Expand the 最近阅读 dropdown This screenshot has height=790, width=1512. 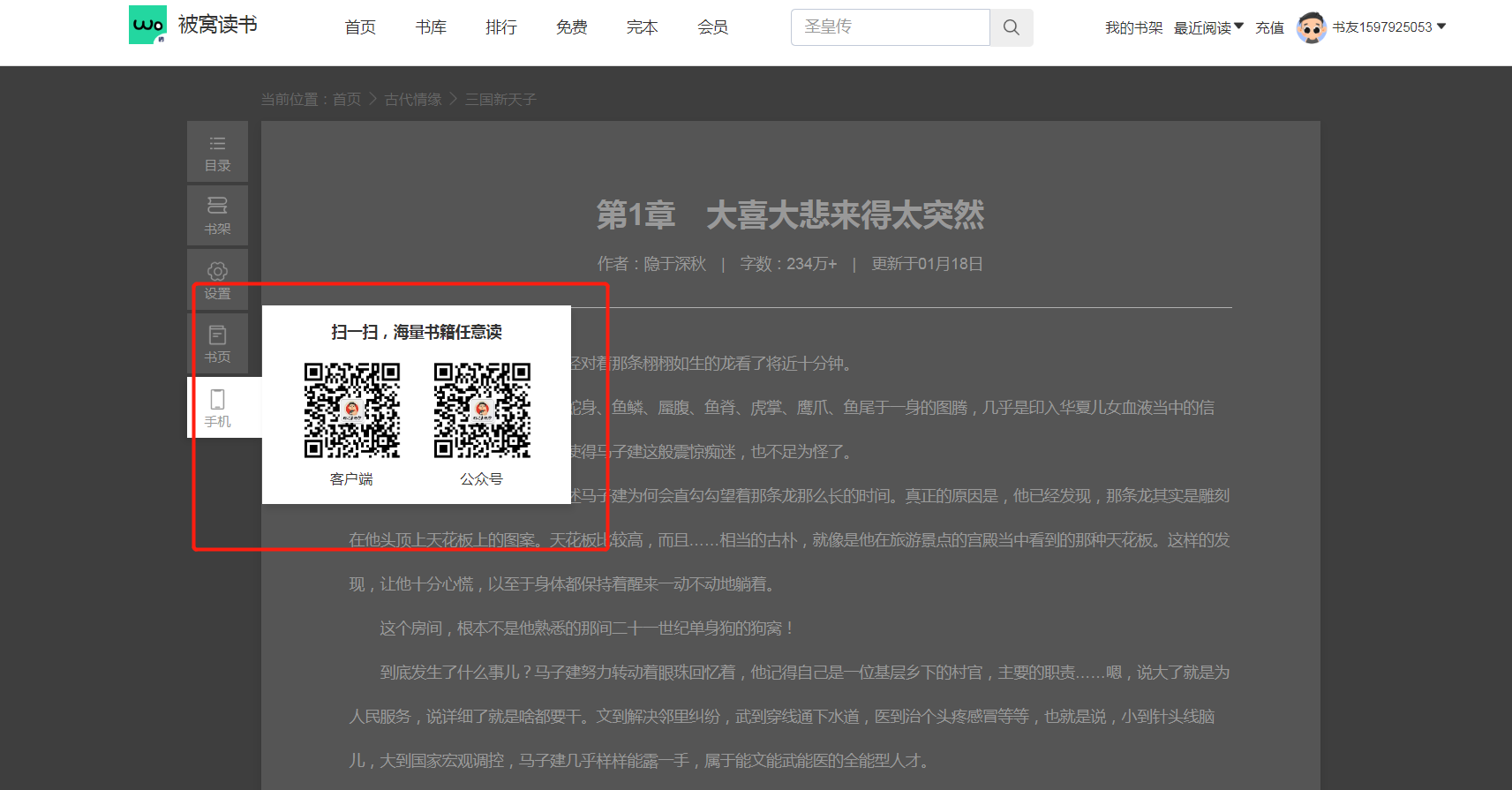(1207, 27)
